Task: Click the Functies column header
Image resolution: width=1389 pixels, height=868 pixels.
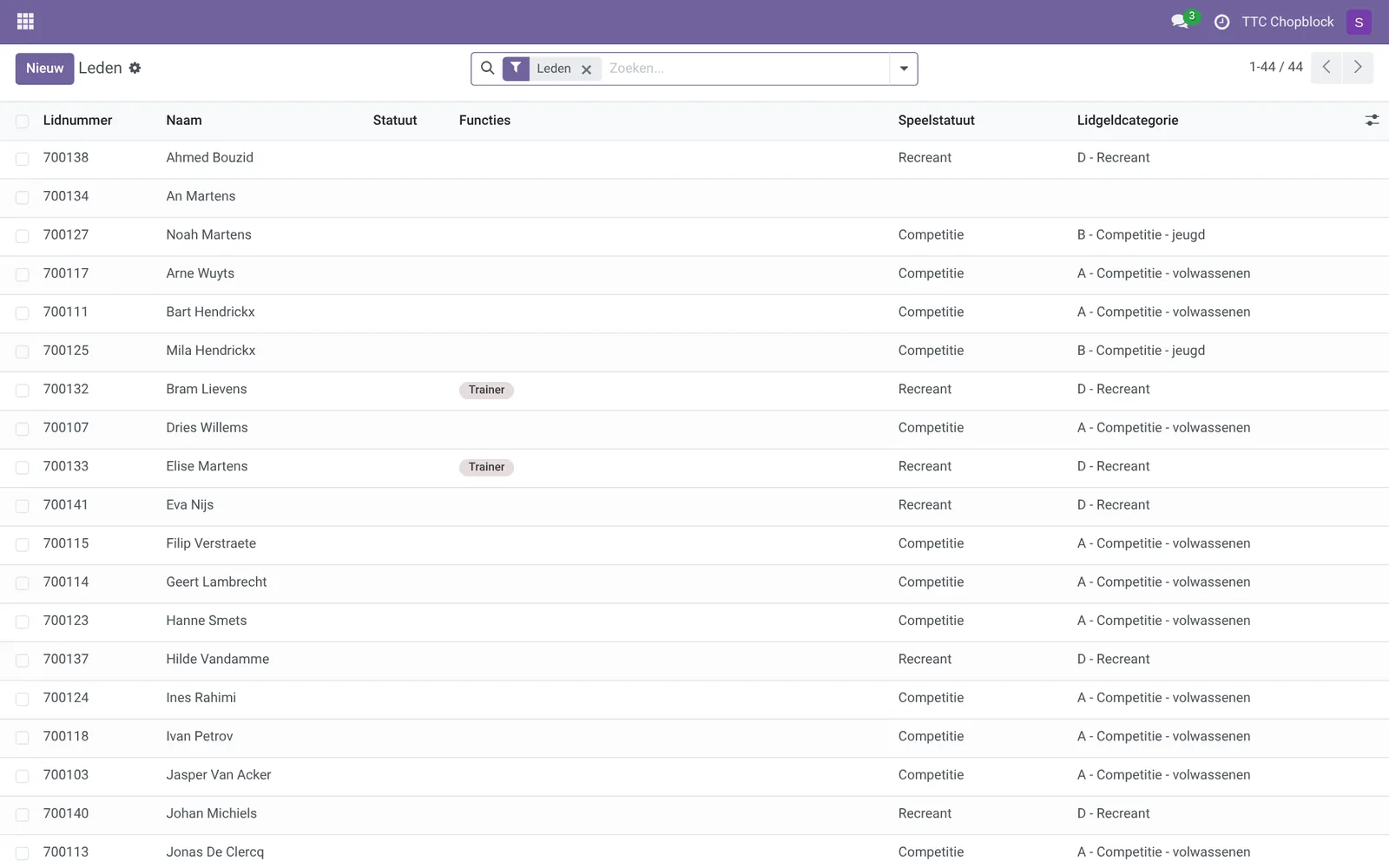Action: [x=484, y=121]
